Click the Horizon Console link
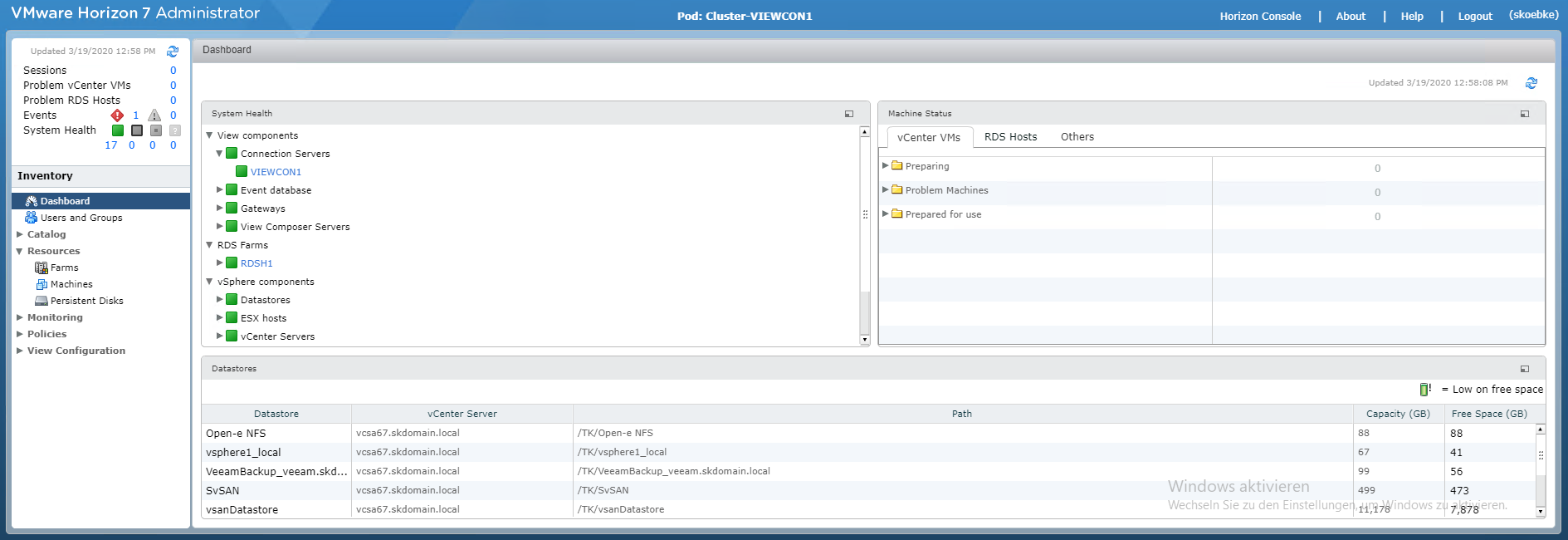 click(1260, 16)
